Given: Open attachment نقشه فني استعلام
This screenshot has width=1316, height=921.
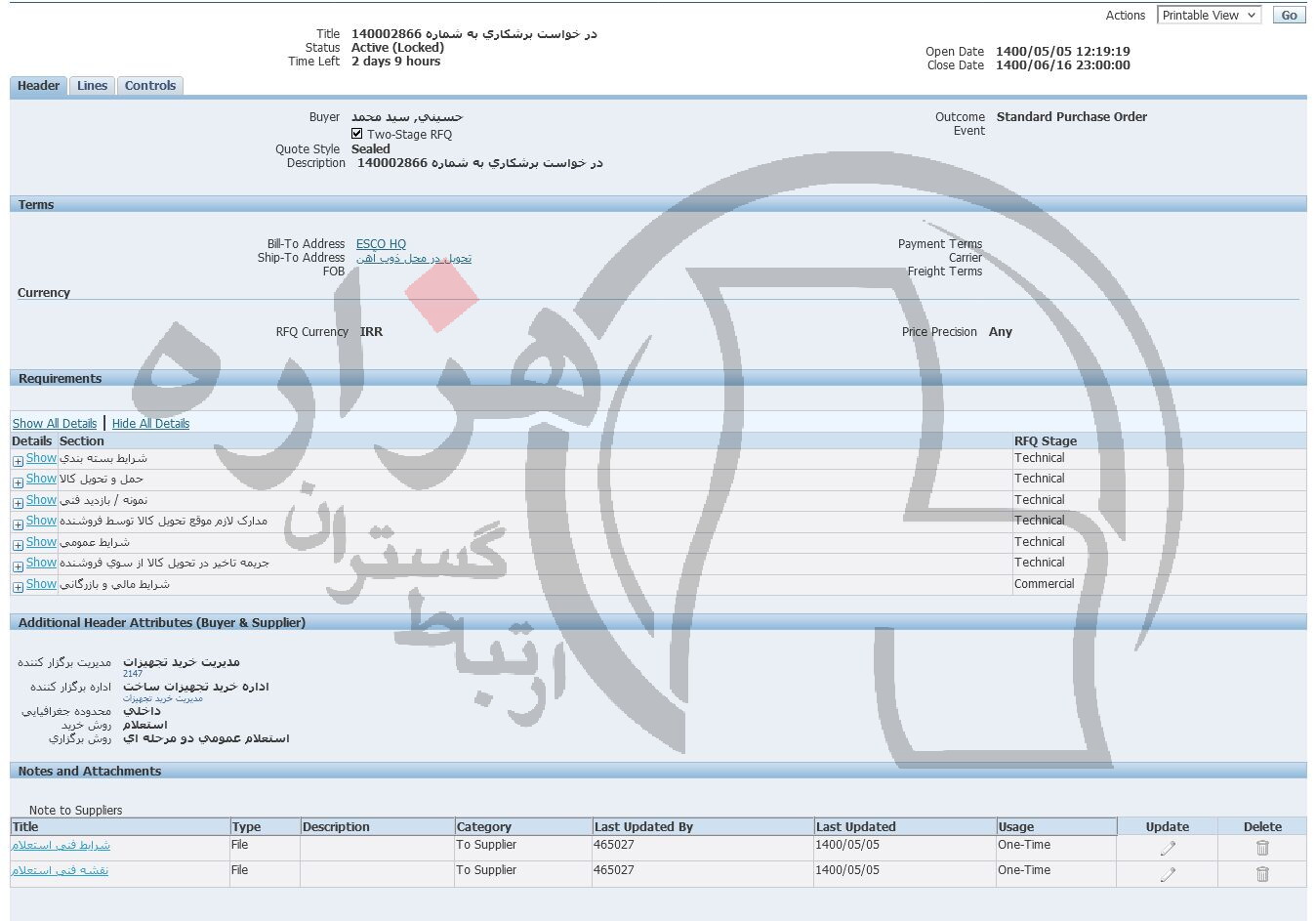Looking at the screenshot, I should pyautogui.click(x=60, y=870).
